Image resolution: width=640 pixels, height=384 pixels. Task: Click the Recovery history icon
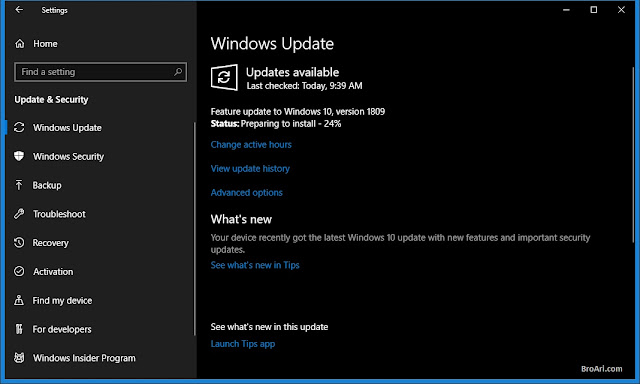(x=19, y=242)
